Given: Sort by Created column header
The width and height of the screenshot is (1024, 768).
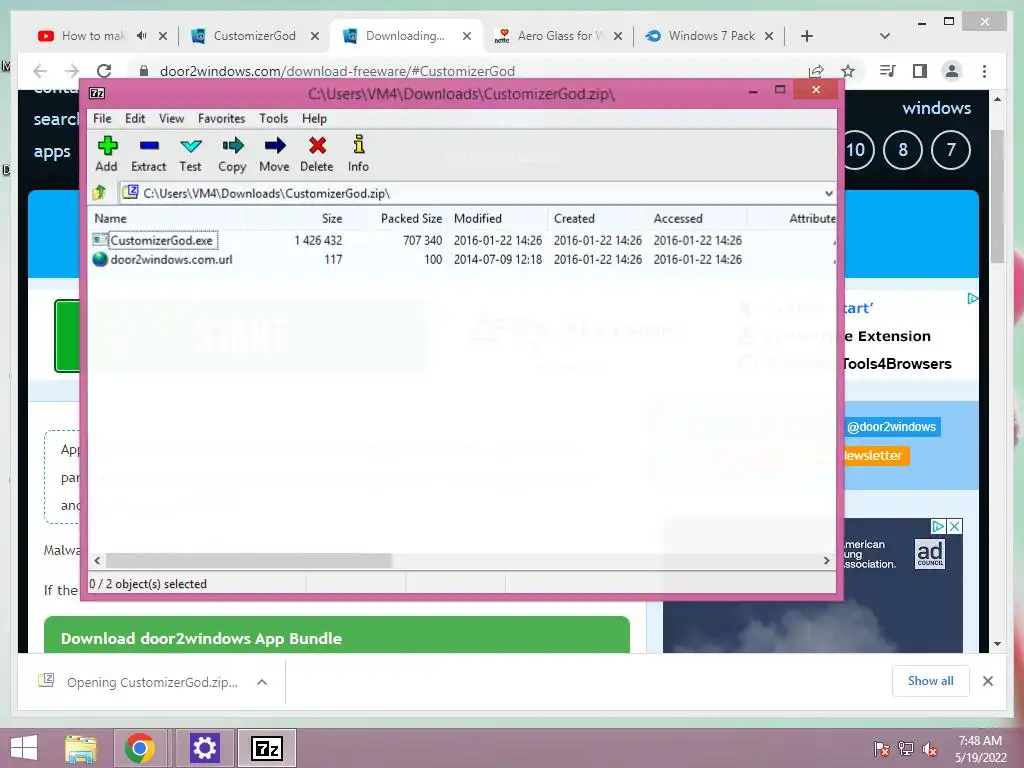Looking at the screenshot, I should coord(574,218).
